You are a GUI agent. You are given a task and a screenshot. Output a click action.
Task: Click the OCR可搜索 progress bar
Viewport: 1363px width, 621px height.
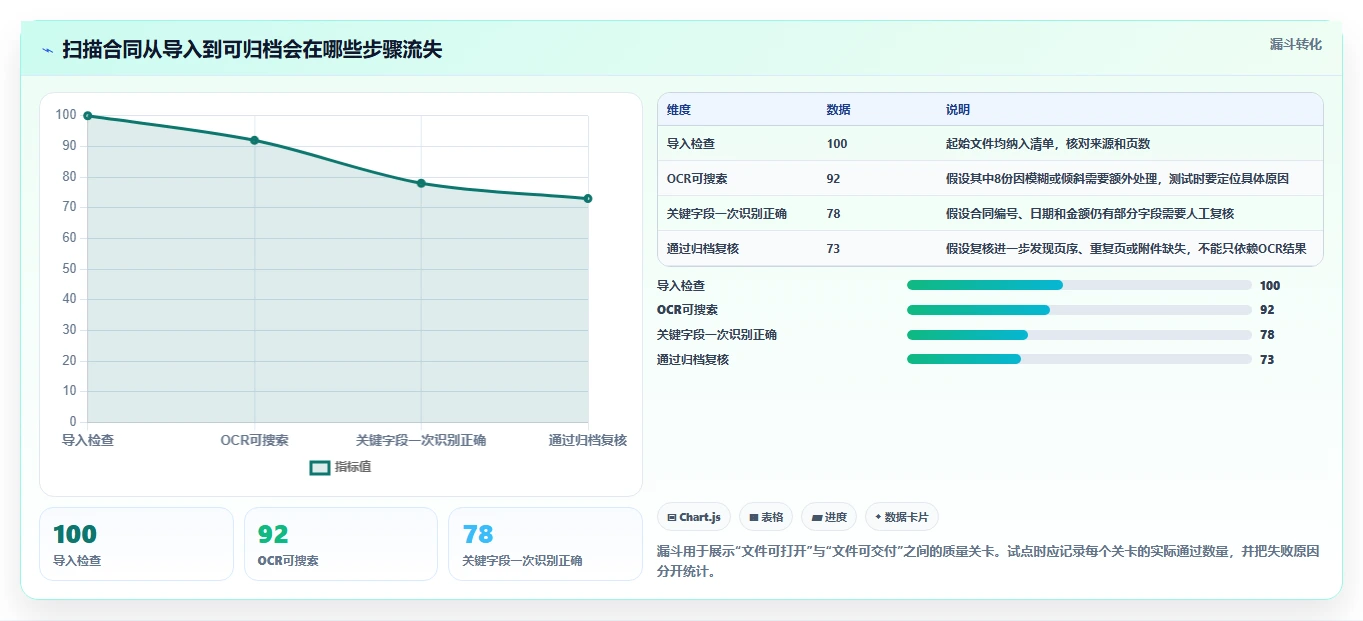tap(1079, 310)
